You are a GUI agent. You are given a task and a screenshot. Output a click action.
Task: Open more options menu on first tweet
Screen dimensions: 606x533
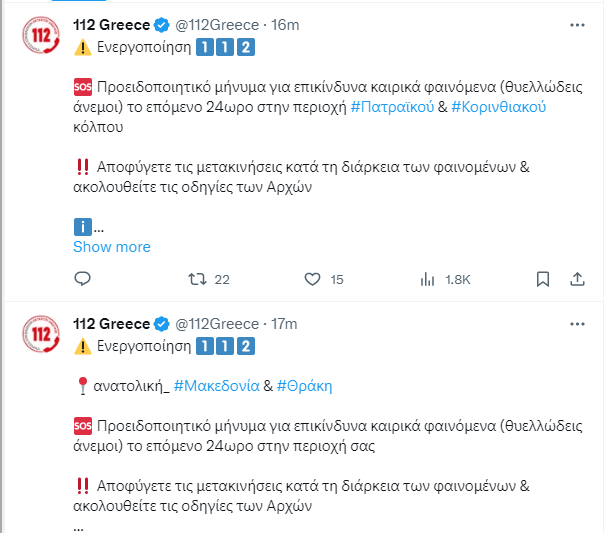click(577, 24)
